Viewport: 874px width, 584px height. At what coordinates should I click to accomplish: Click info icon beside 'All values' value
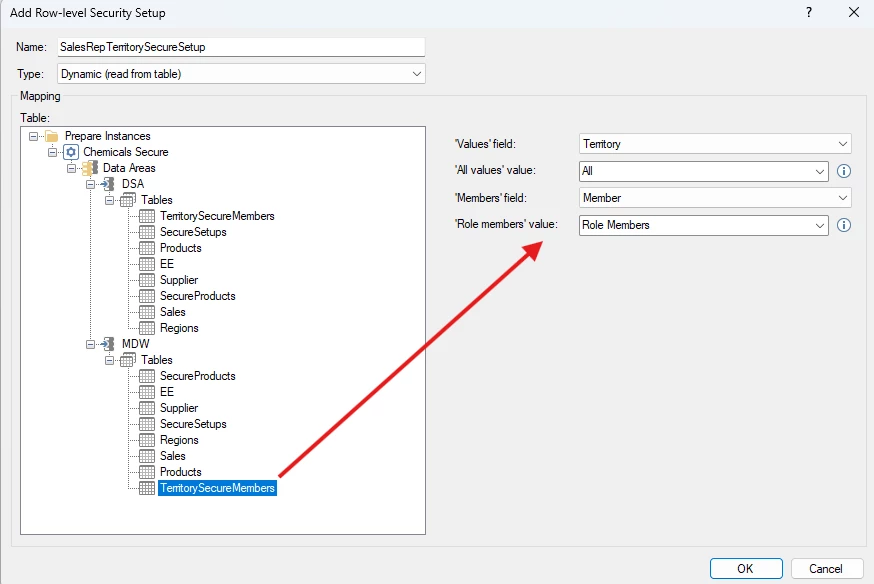click(x=844, y=171)
